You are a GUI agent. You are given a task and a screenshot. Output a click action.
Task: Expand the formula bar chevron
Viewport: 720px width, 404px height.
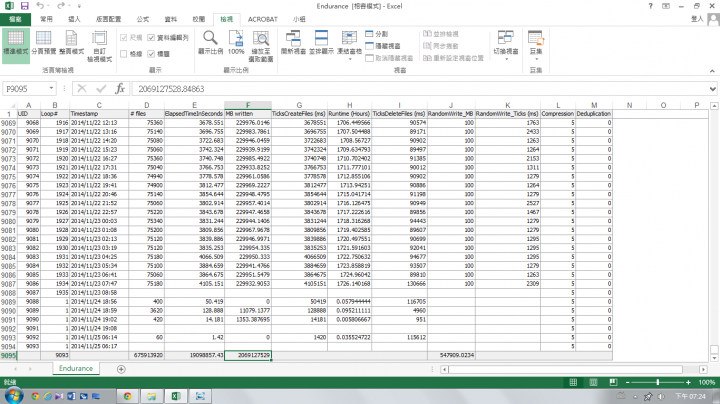click(x=712, y=89)
